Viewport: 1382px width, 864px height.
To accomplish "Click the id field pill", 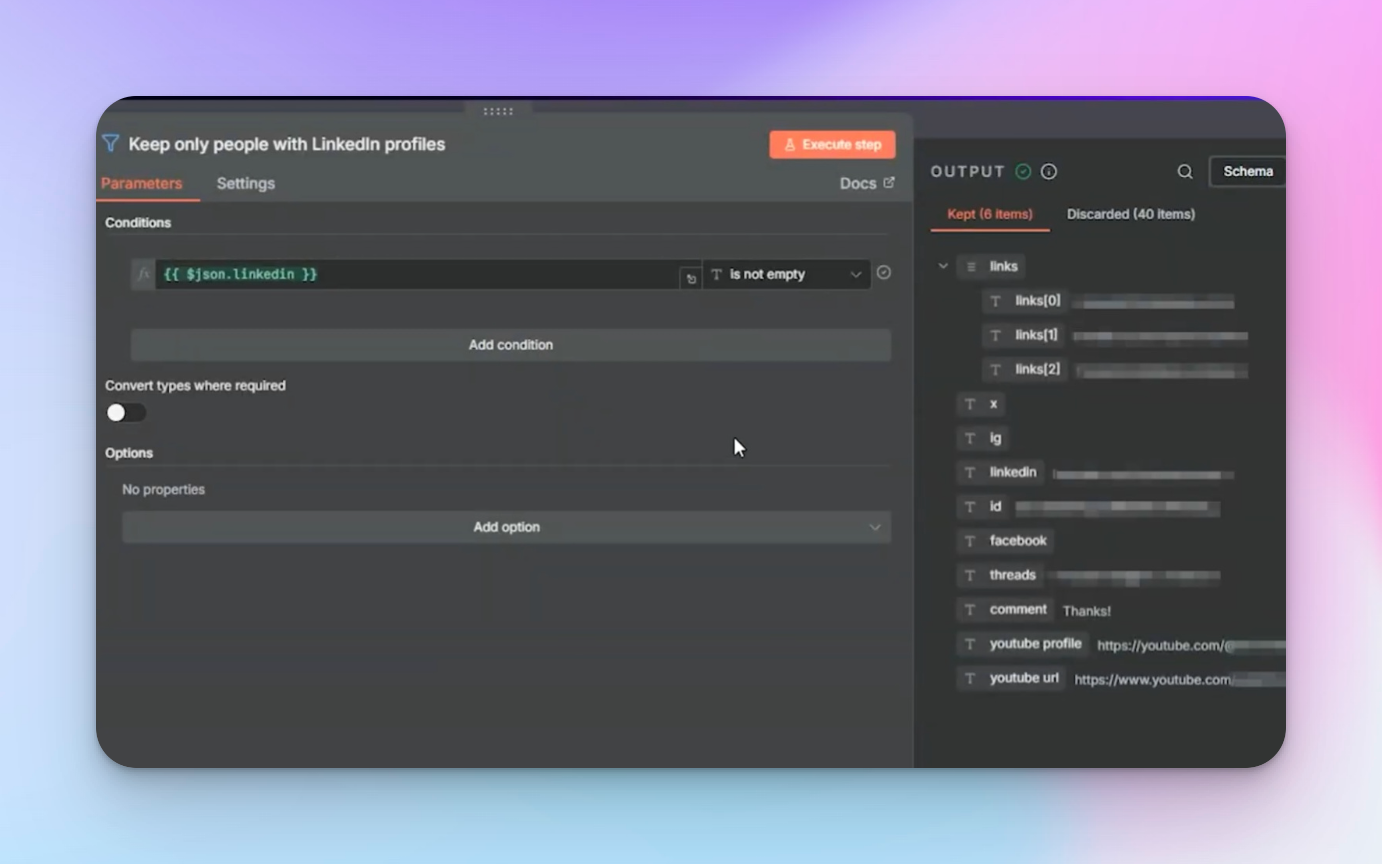I will click(983, 507).
